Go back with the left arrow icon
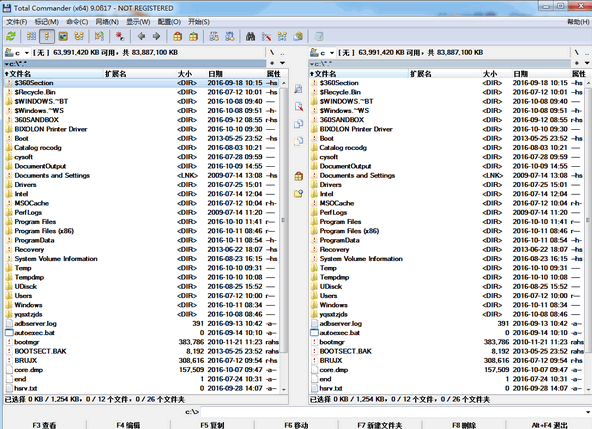 (x=141, y=36)
